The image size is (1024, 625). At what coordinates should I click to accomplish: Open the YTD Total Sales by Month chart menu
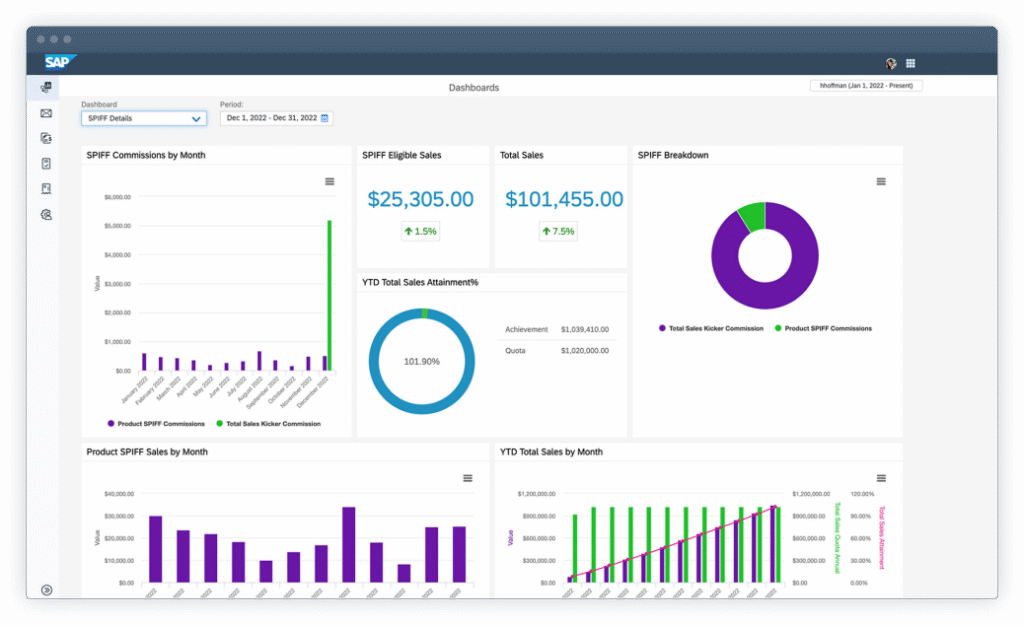(x=881, y=478)
